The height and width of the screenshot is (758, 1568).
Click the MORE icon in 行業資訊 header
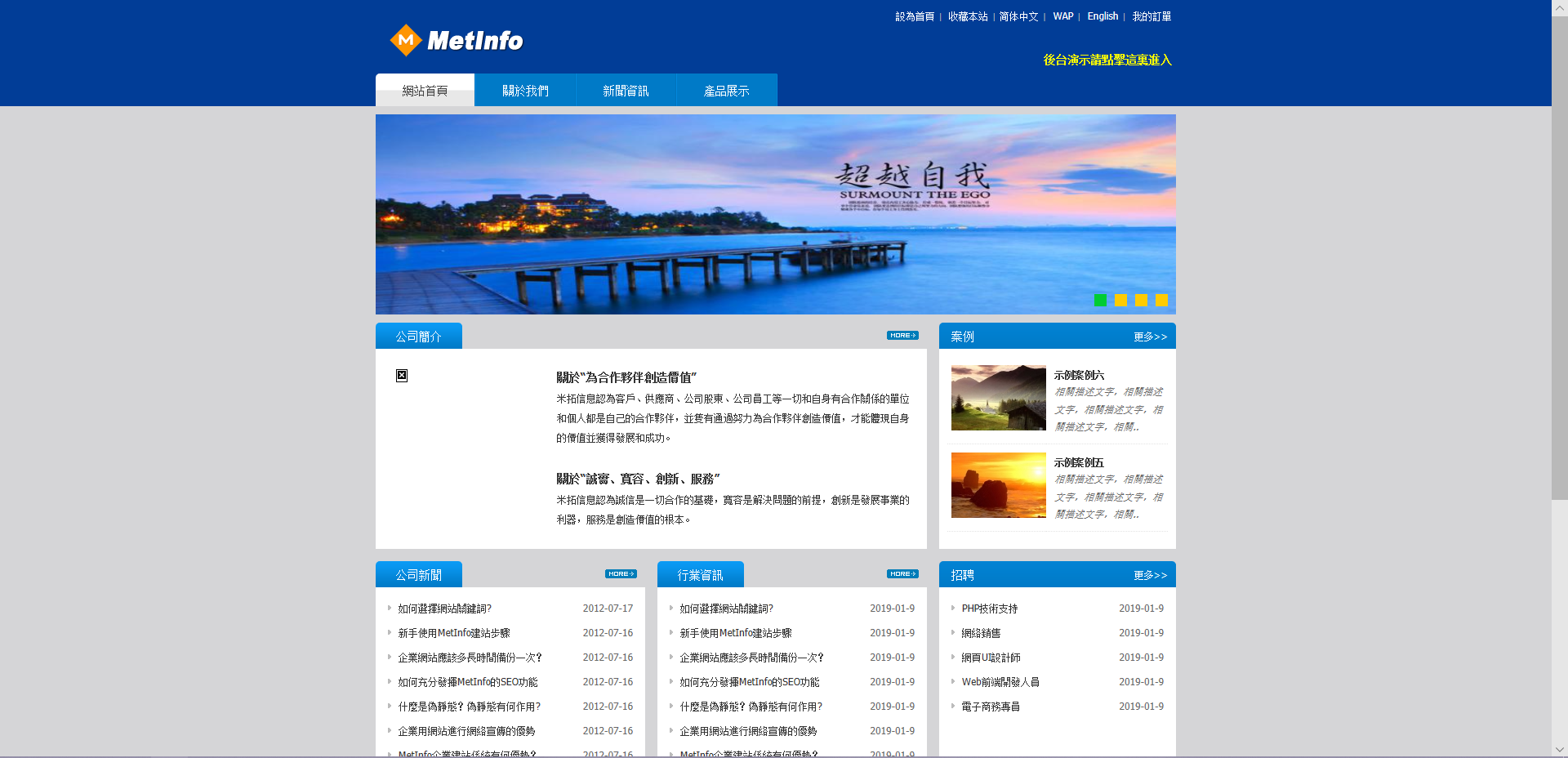902,574
